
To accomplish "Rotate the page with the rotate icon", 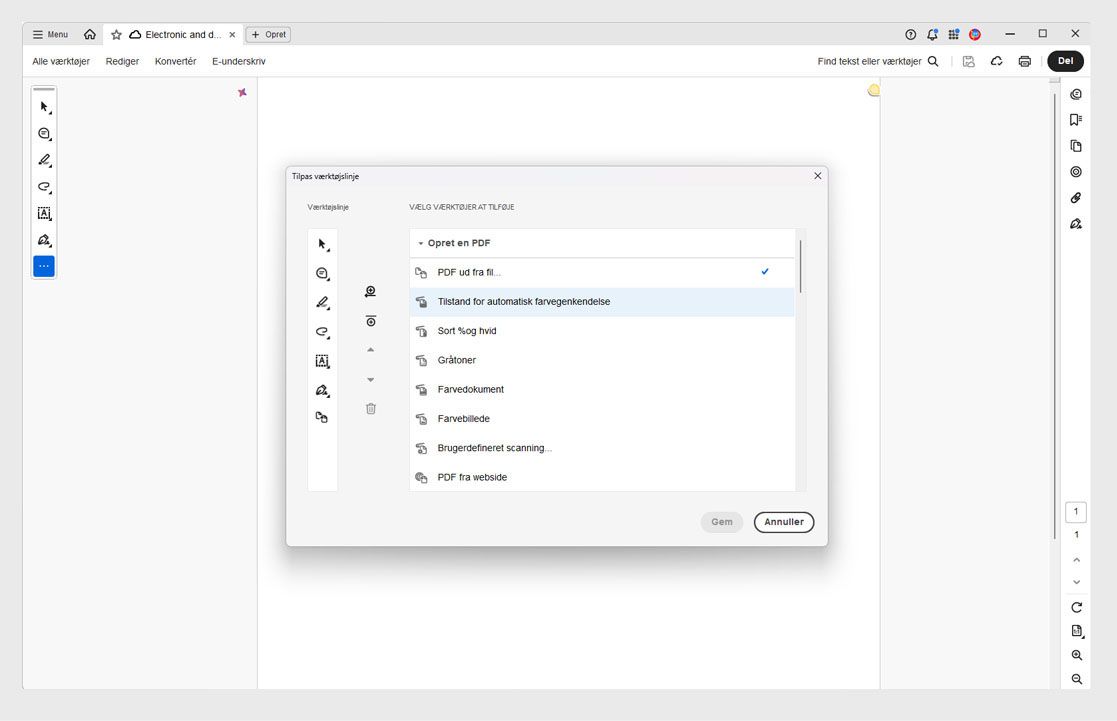I will [1076, 608].
